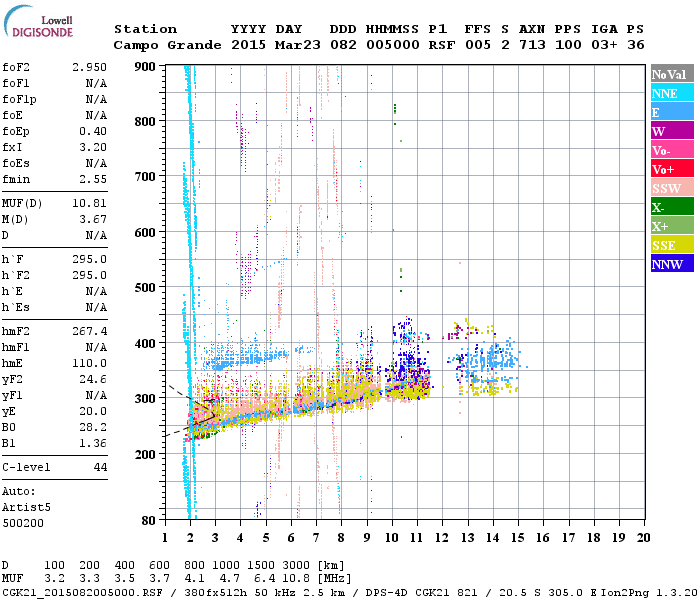Click the fmin value 2.55
The image size is (700, 600).
93,179
